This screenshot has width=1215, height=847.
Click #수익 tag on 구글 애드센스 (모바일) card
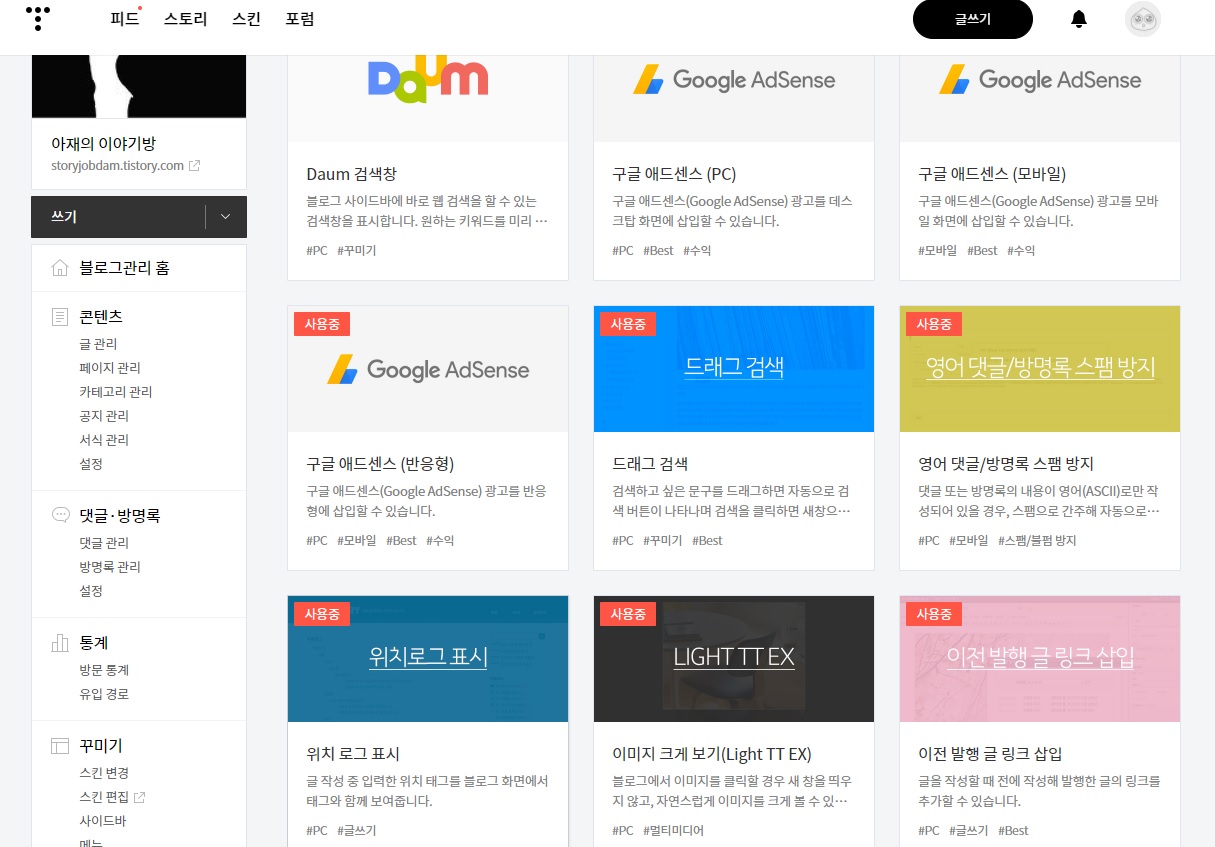1021,251
